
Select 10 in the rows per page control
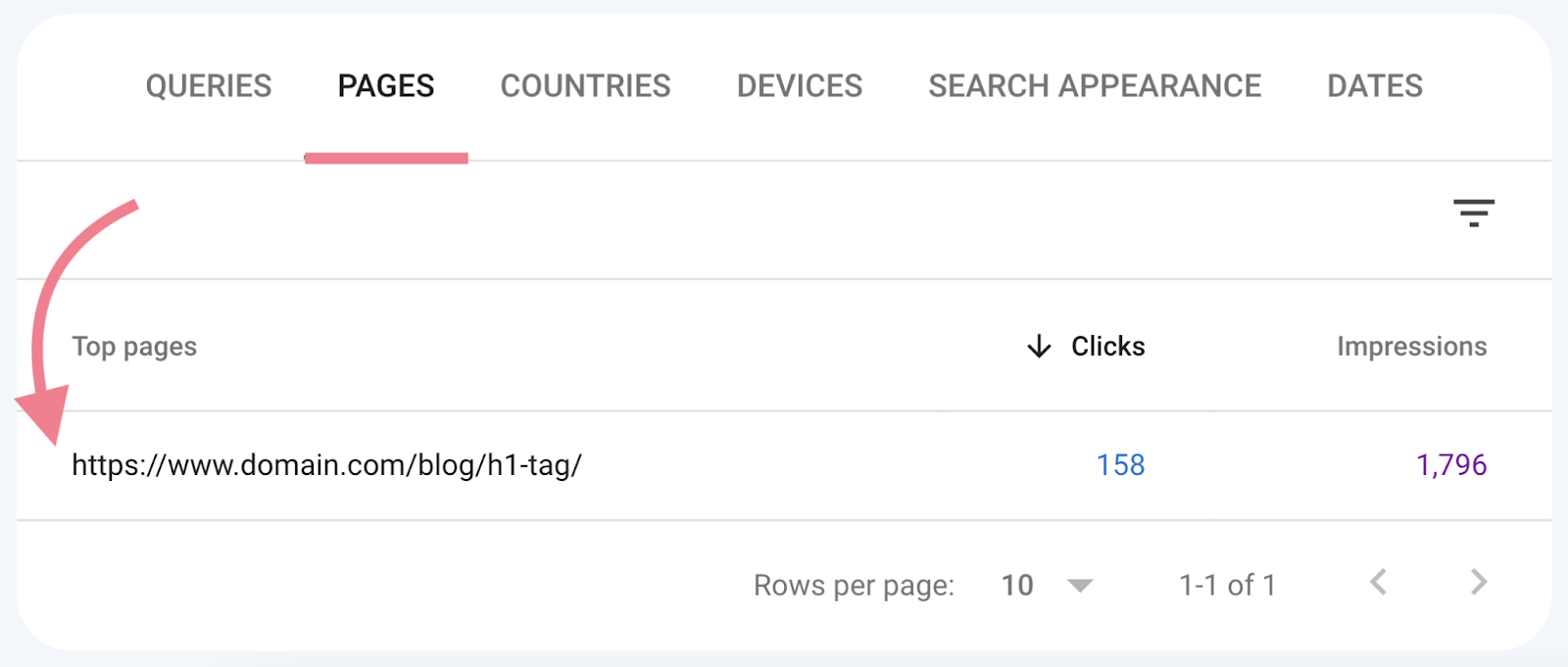pyautogui.click(x=1017, y=585)
